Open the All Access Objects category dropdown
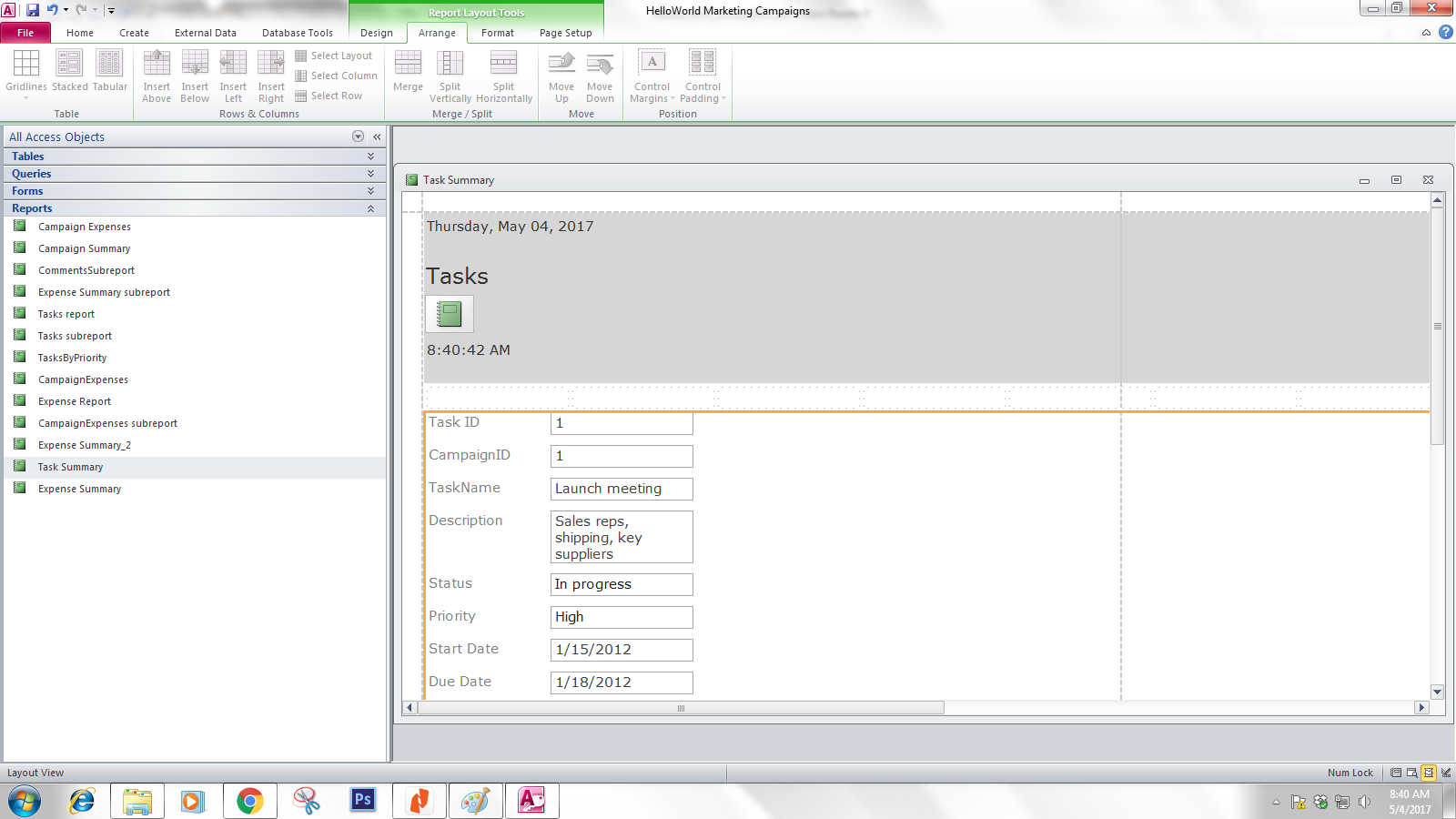The image size is (1456, 819). (358, 136)
